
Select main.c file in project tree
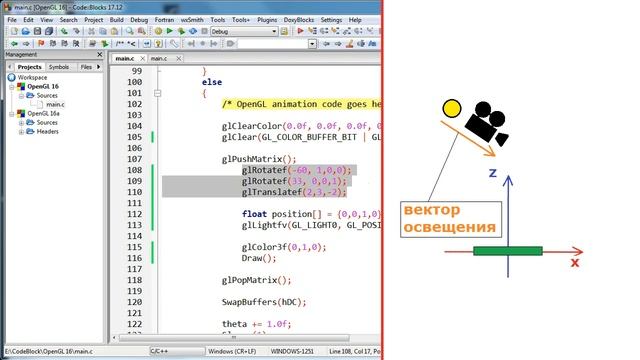coord(55,104)
